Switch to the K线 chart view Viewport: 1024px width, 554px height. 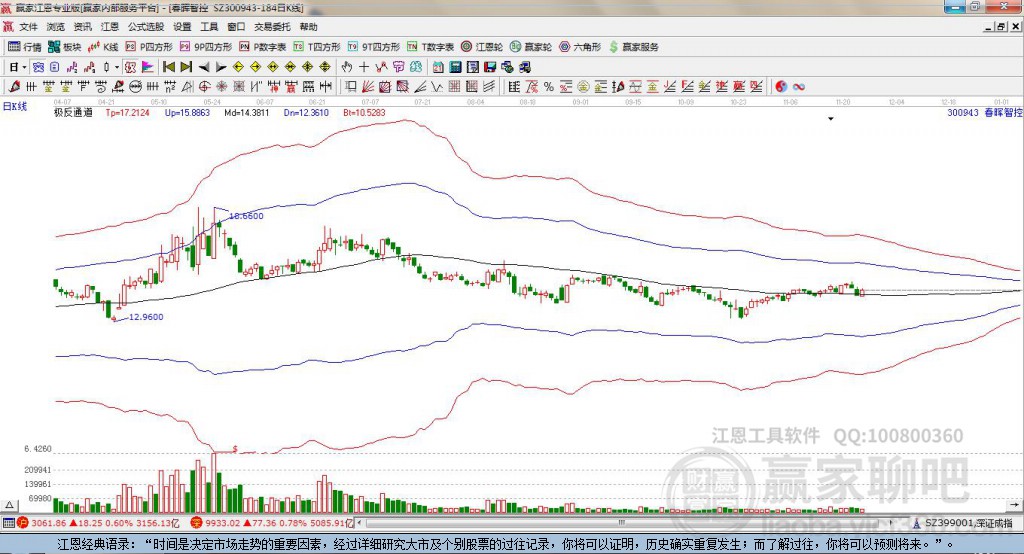click(x=103, y=47)
